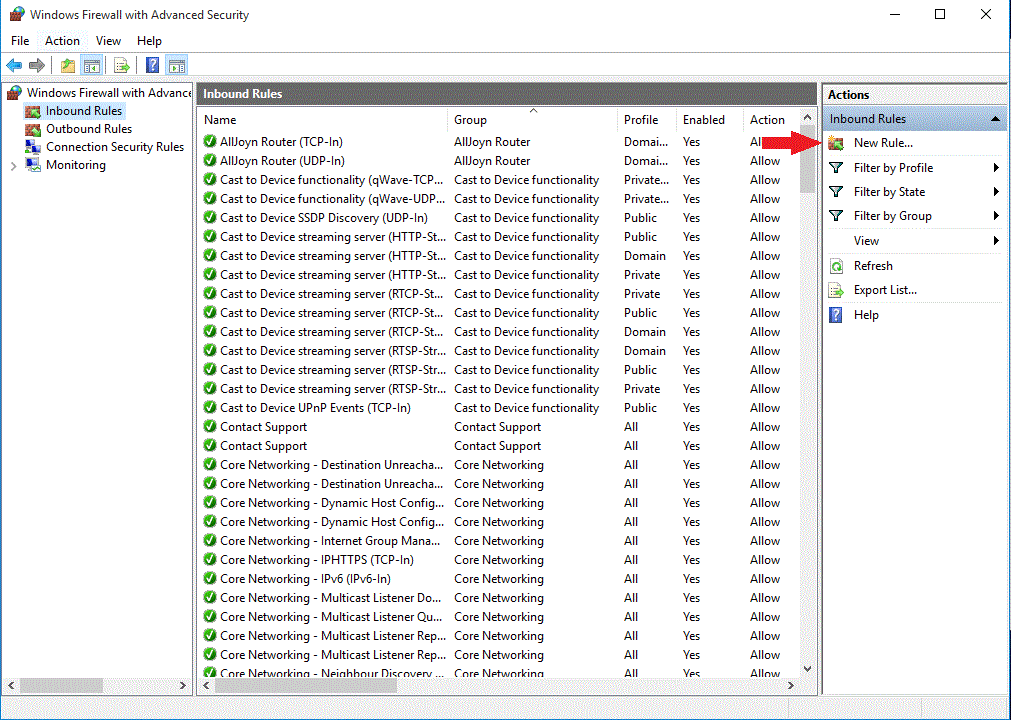
Task: Click the Export List toolbar icon
Action: 121,66
